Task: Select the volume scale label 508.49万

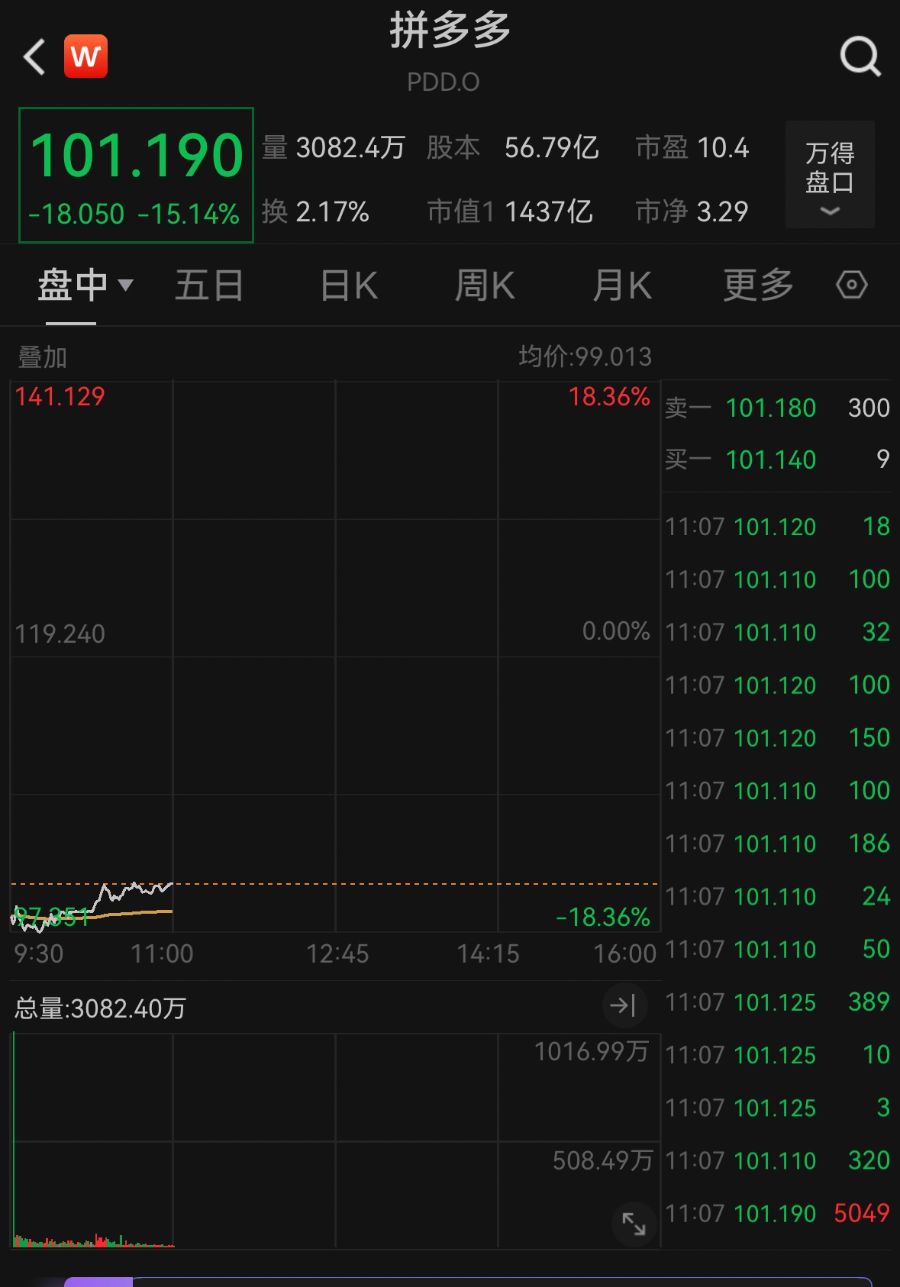Action: (602, 1160)
